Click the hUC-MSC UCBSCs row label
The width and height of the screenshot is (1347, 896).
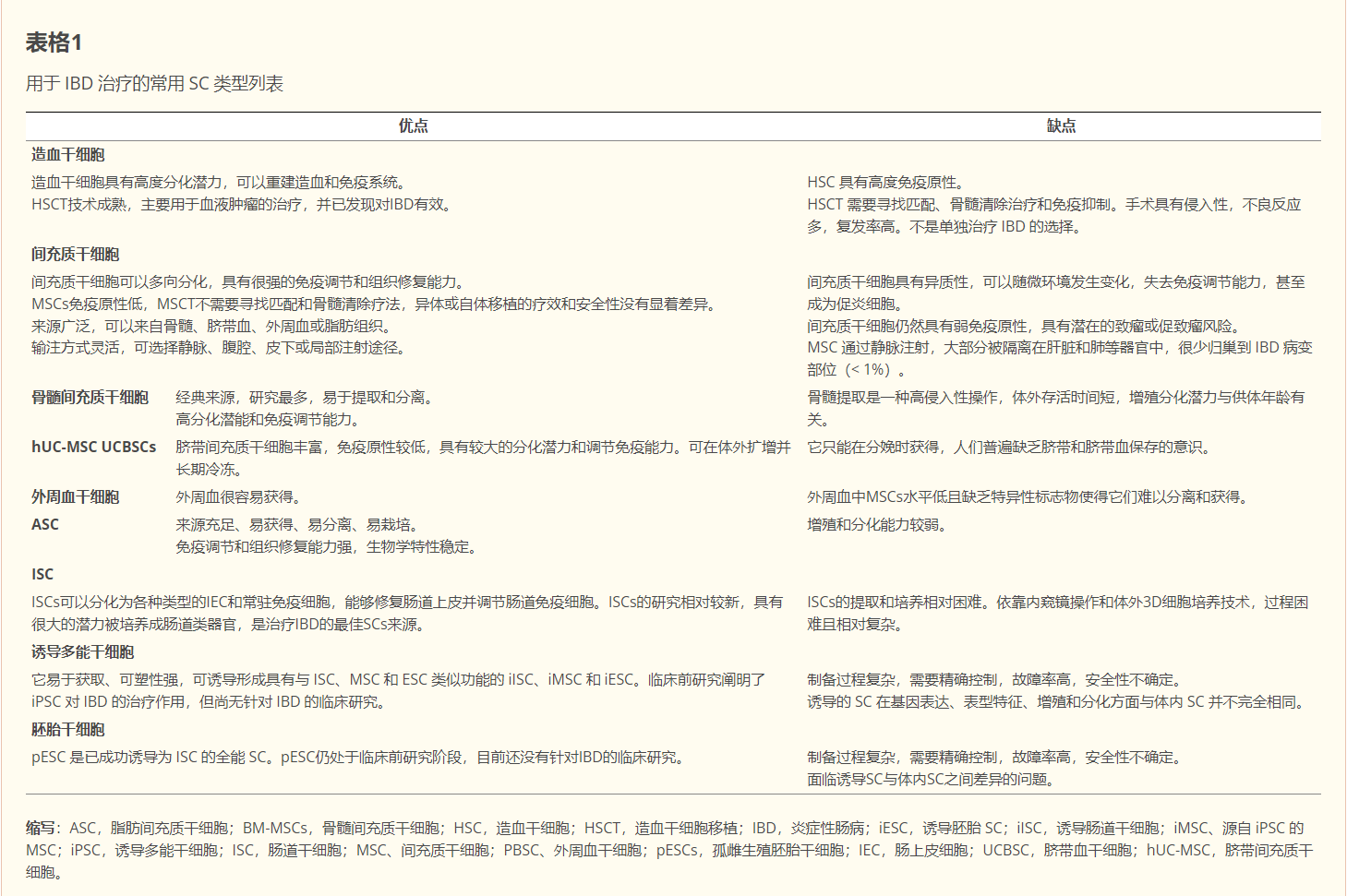tap(94, 448)
